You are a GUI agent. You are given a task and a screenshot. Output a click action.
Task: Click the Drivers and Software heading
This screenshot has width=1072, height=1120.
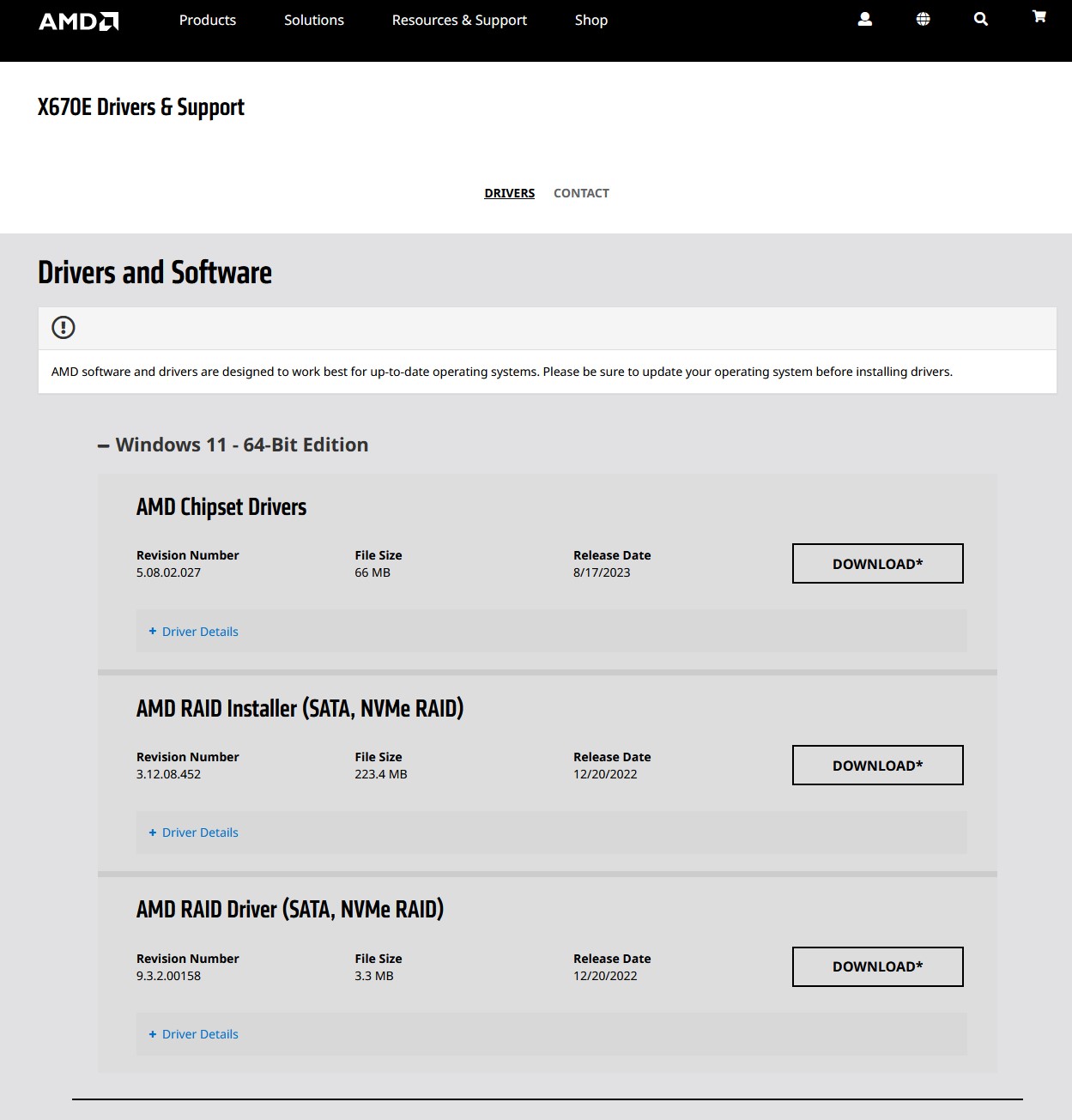click(x=154, y=272)
